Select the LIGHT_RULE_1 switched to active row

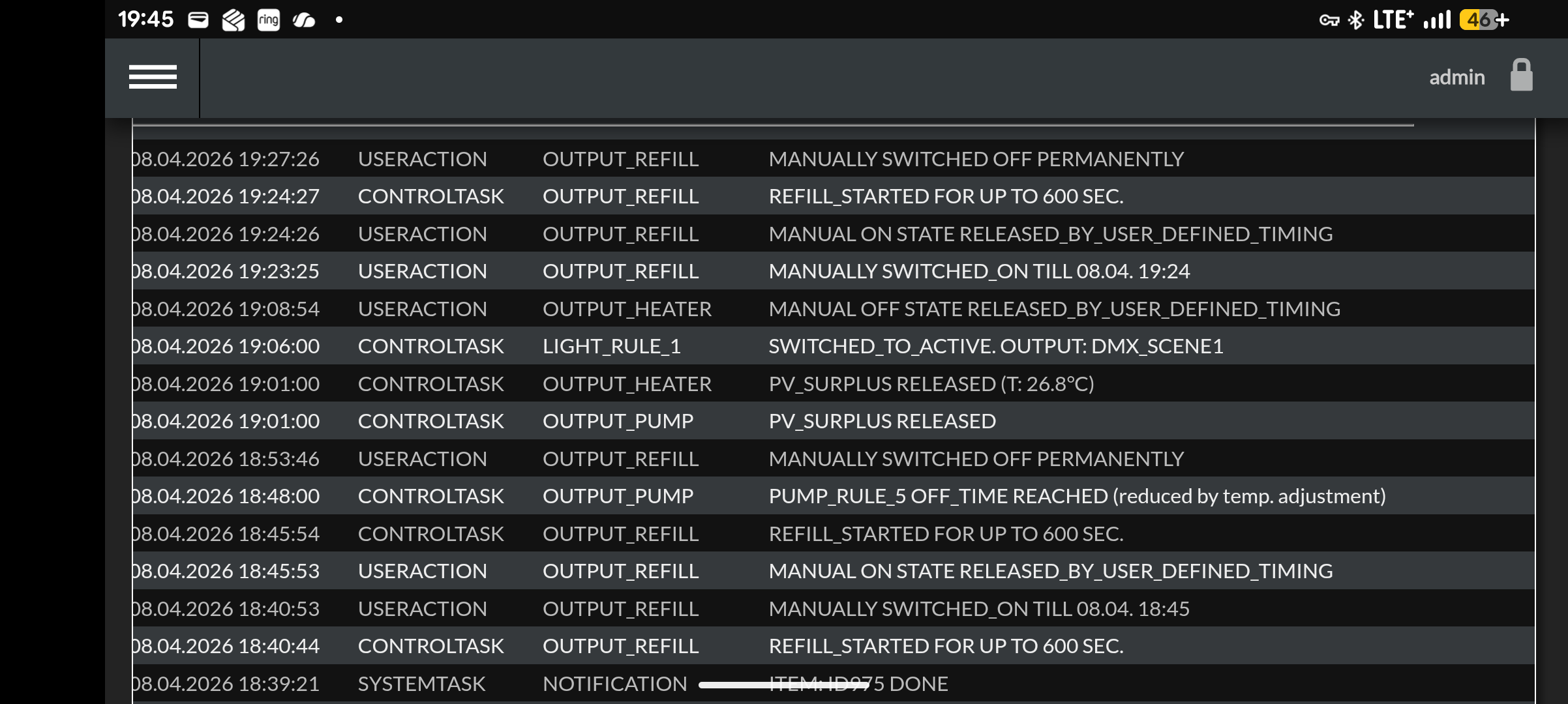(834, 345)
